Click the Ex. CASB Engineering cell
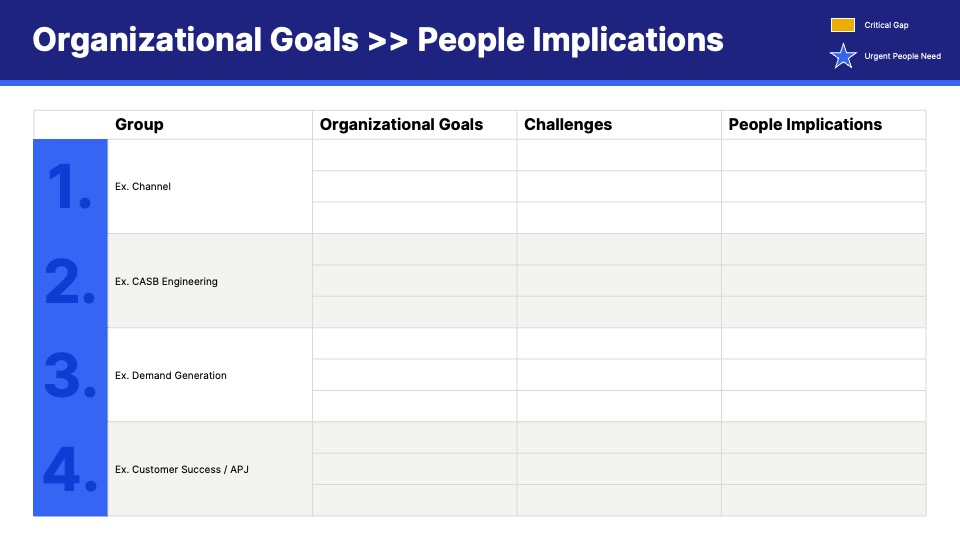The image size is (960, 540). 166,281
